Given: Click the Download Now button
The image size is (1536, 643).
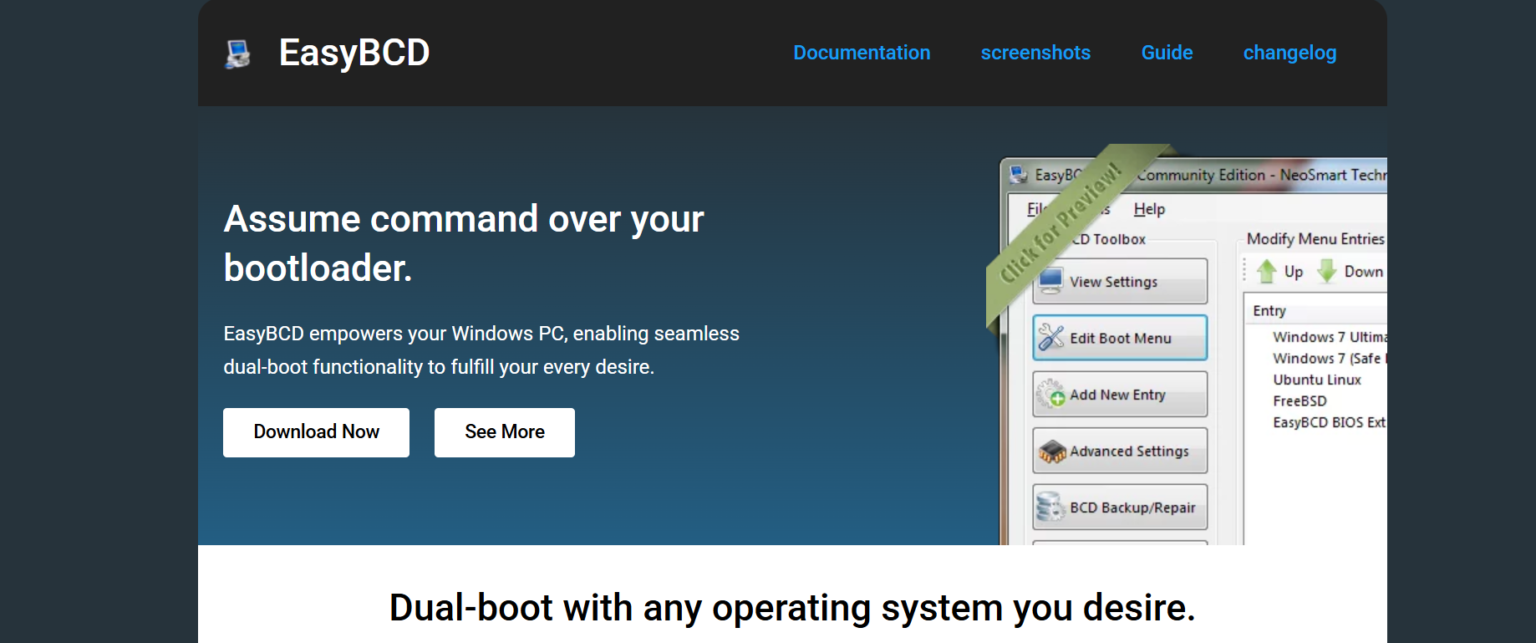Looking at the screenshot, I should click(x=316, y=432).
